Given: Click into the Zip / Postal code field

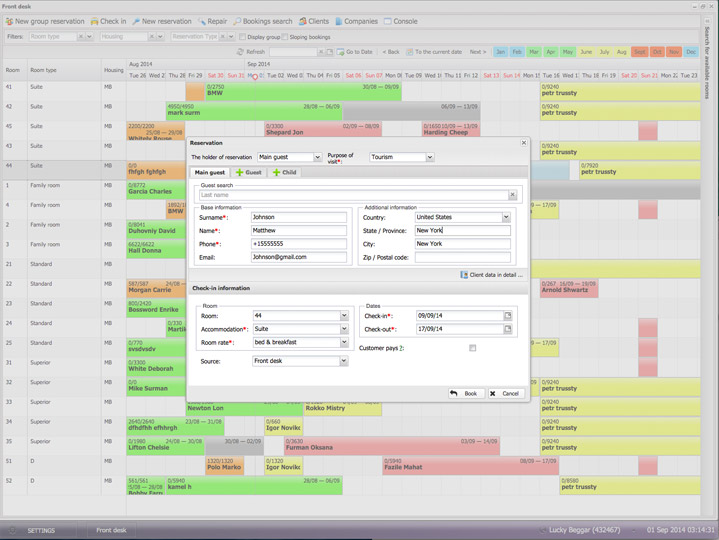Looking at the screenshot, I should (463, 257).
